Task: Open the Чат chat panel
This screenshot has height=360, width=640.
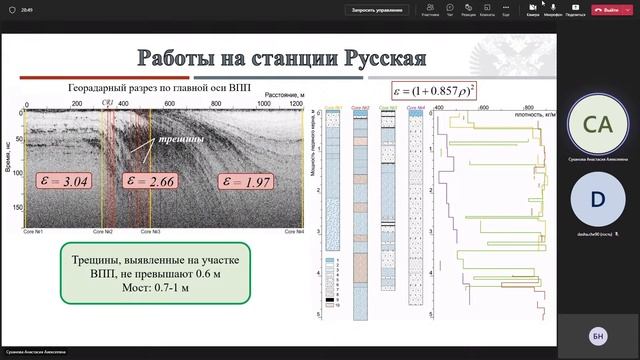Action: coord(450,10)
